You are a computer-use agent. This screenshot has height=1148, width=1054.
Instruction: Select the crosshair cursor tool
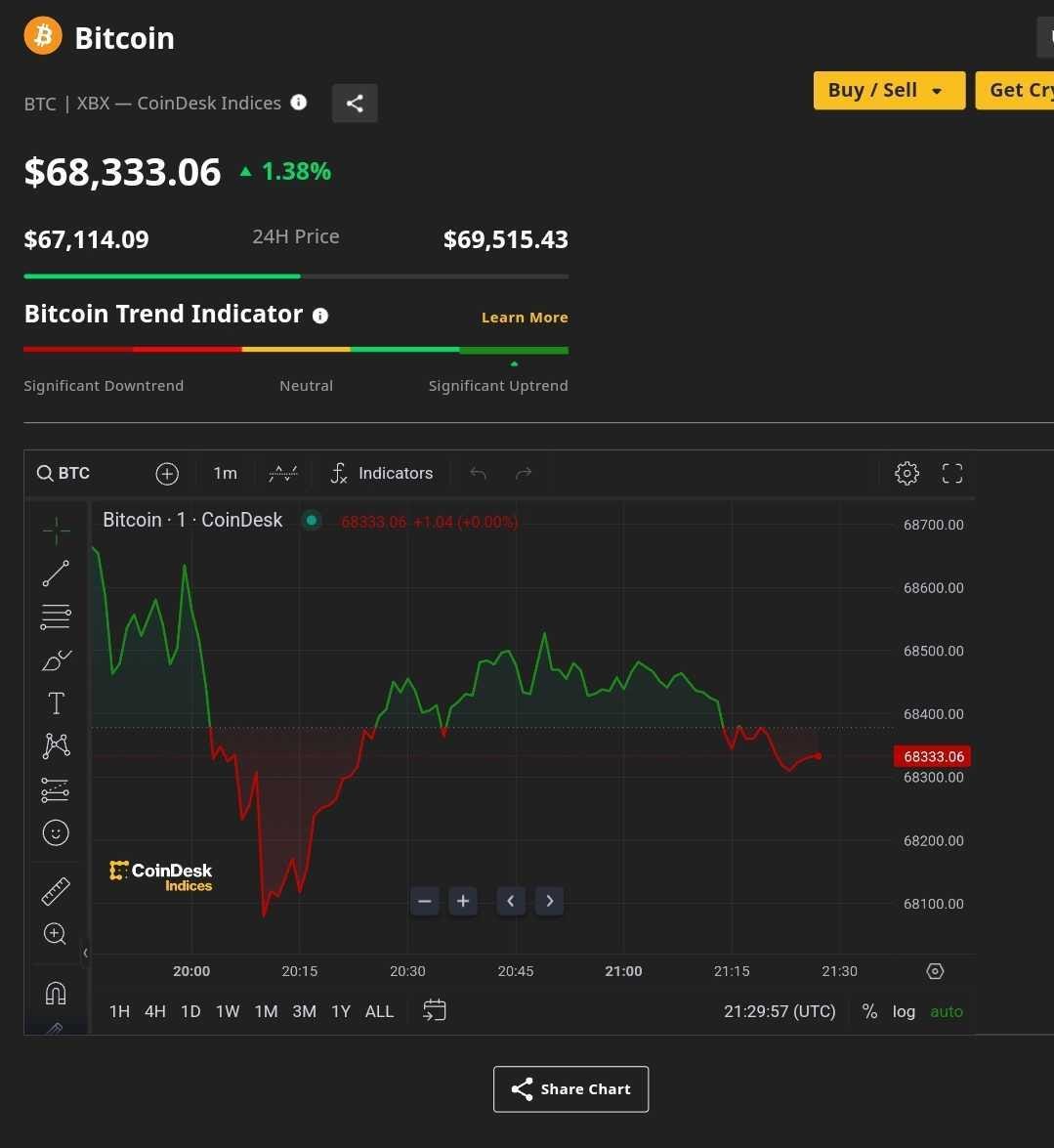click(57, 531)
